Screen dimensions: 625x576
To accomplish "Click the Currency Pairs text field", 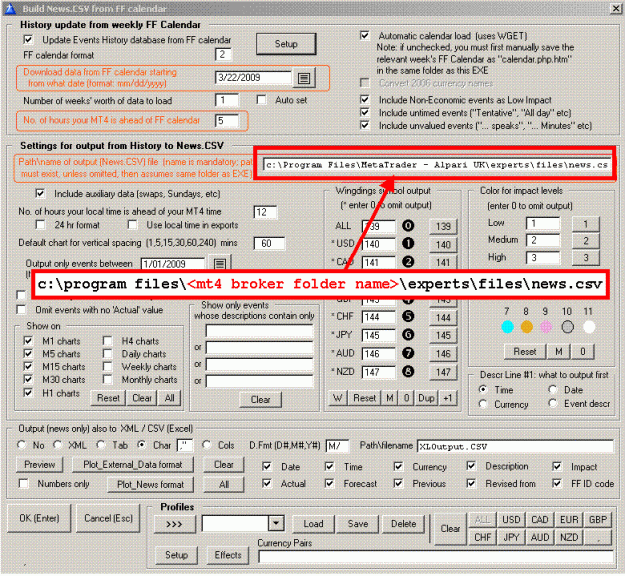I will click(x=436, y=556).
